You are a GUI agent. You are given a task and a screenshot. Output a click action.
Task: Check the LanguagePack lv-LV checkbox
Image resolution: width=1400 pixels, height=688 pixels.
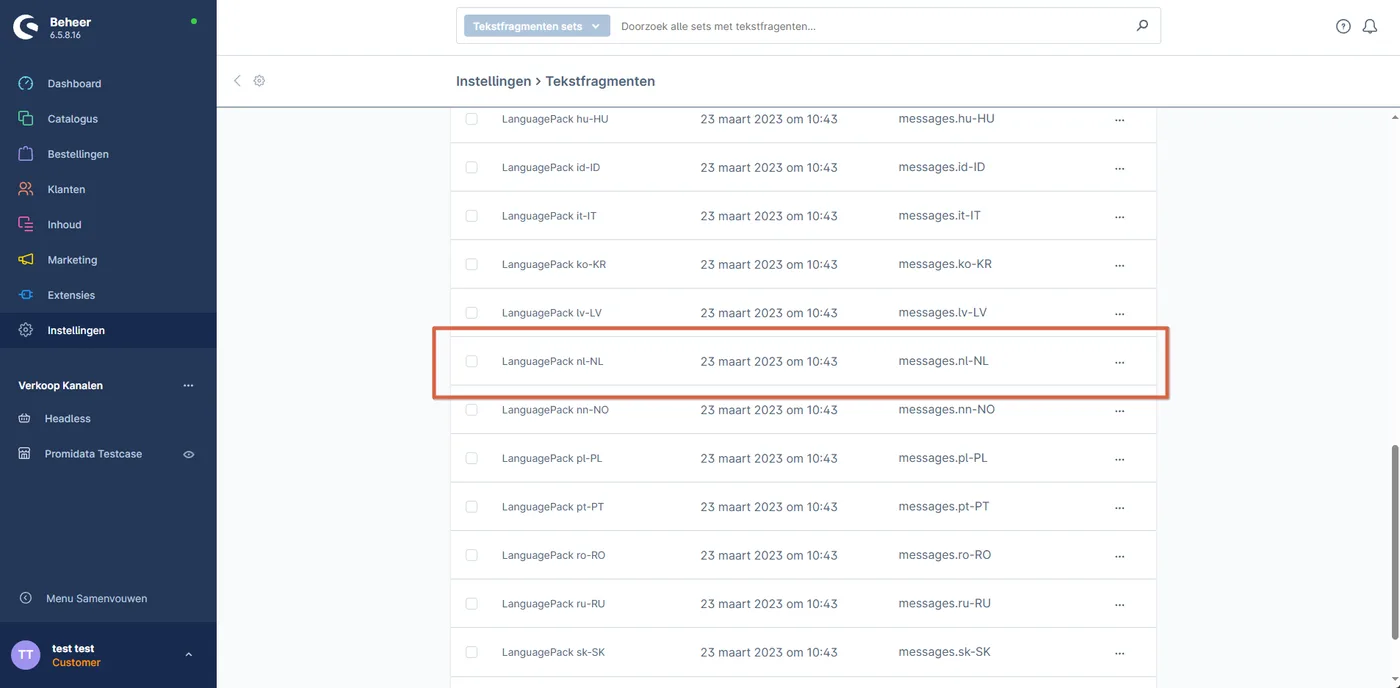(472, 313)
